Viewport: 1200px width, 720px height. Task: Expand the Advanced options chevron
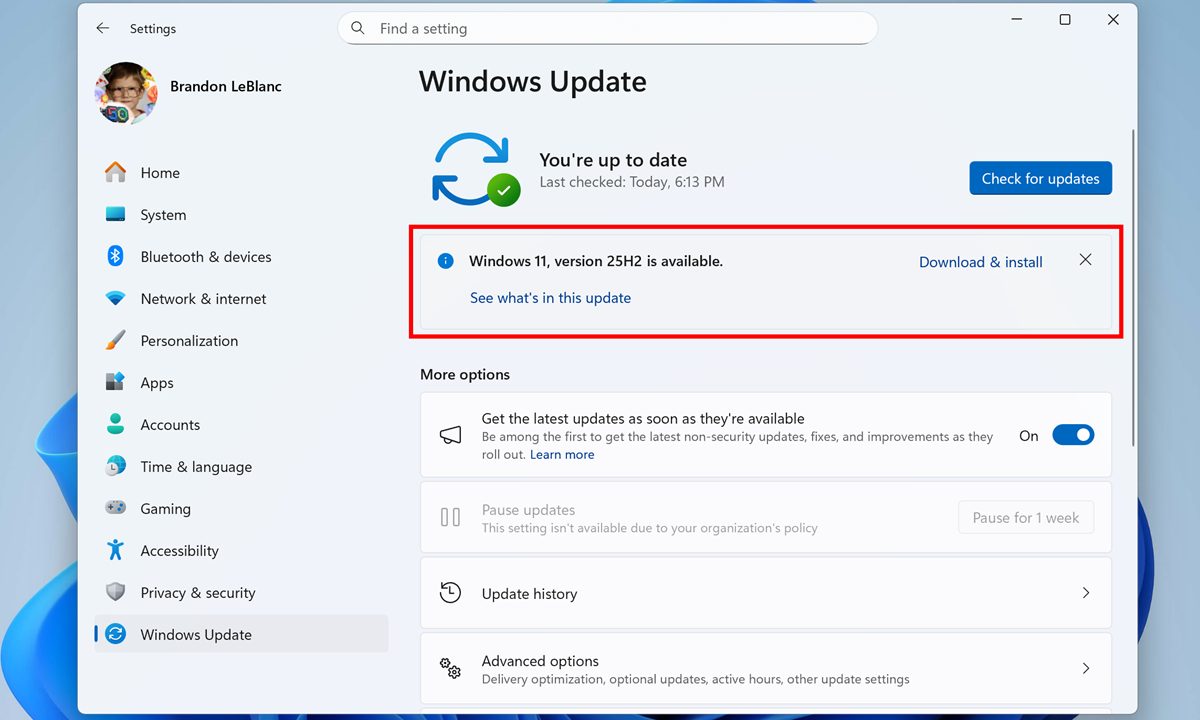click(1086, 668)
